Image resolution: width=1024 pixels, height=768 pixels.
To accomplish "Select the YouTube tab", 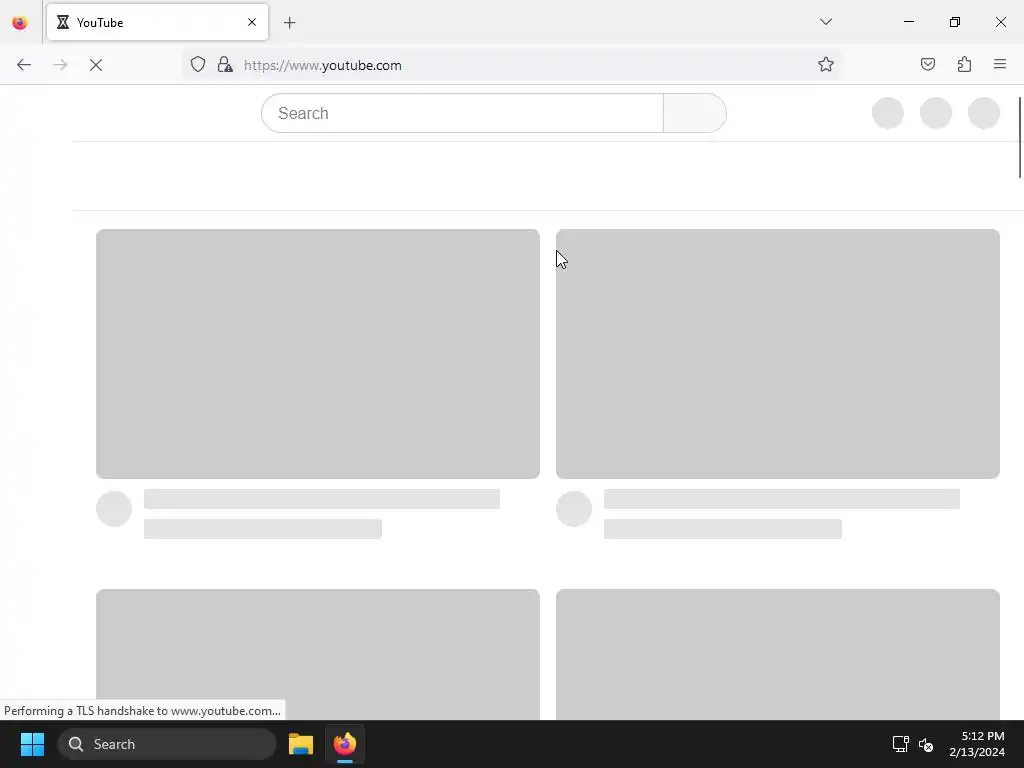I will click(157, 22).
